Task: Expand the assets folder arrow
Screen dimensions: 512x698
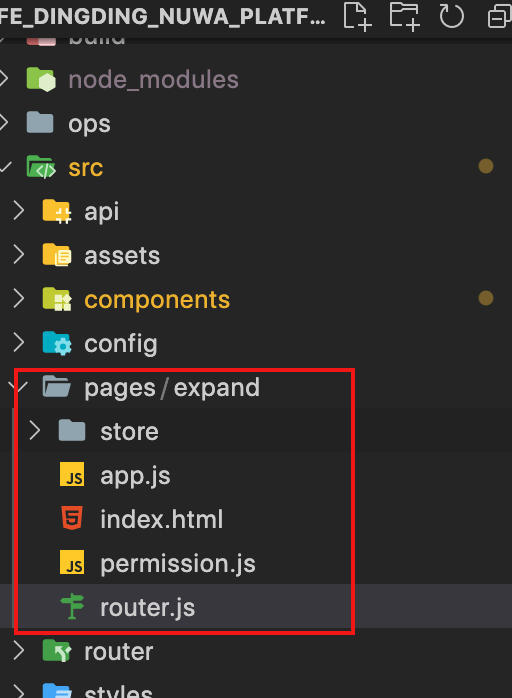Action: [18, 255]
